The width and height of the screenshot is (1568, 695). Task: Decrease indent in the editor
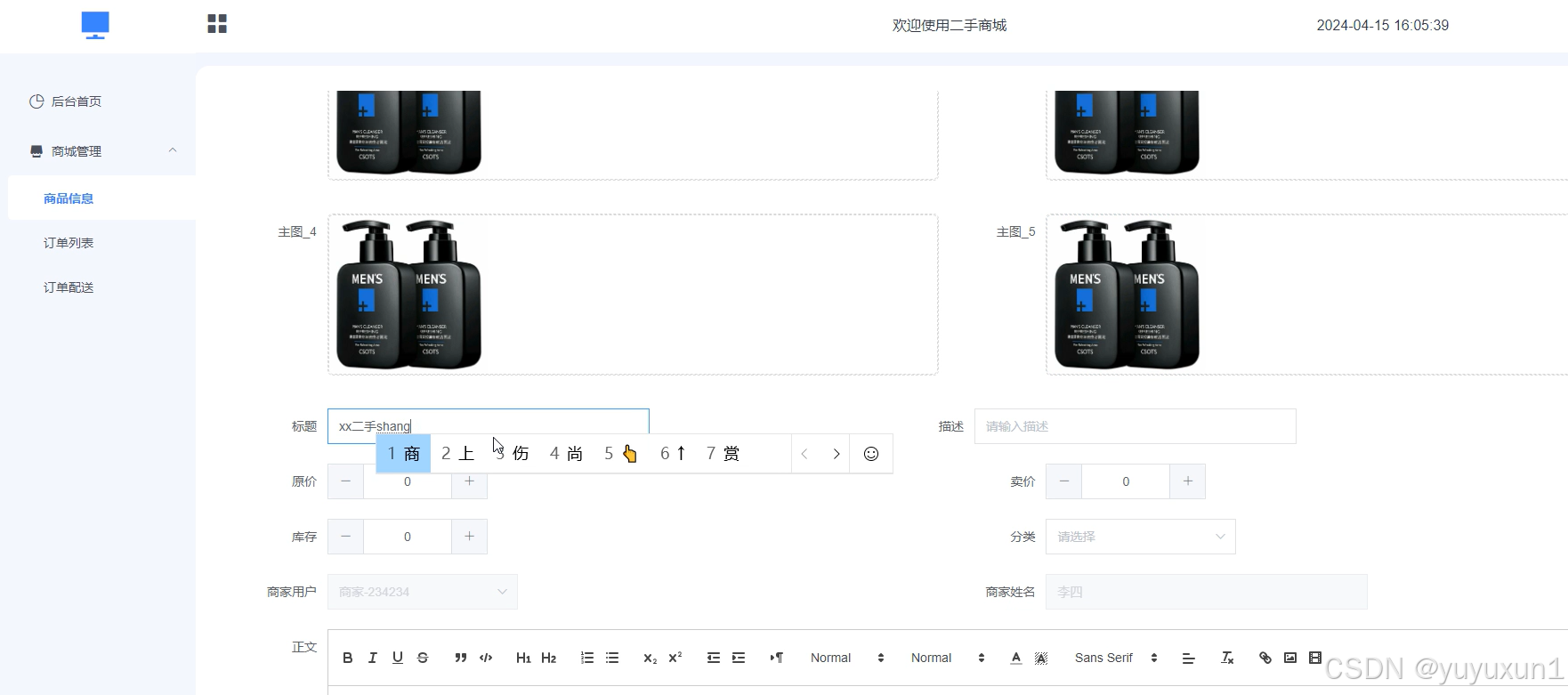tap(714, 658)
